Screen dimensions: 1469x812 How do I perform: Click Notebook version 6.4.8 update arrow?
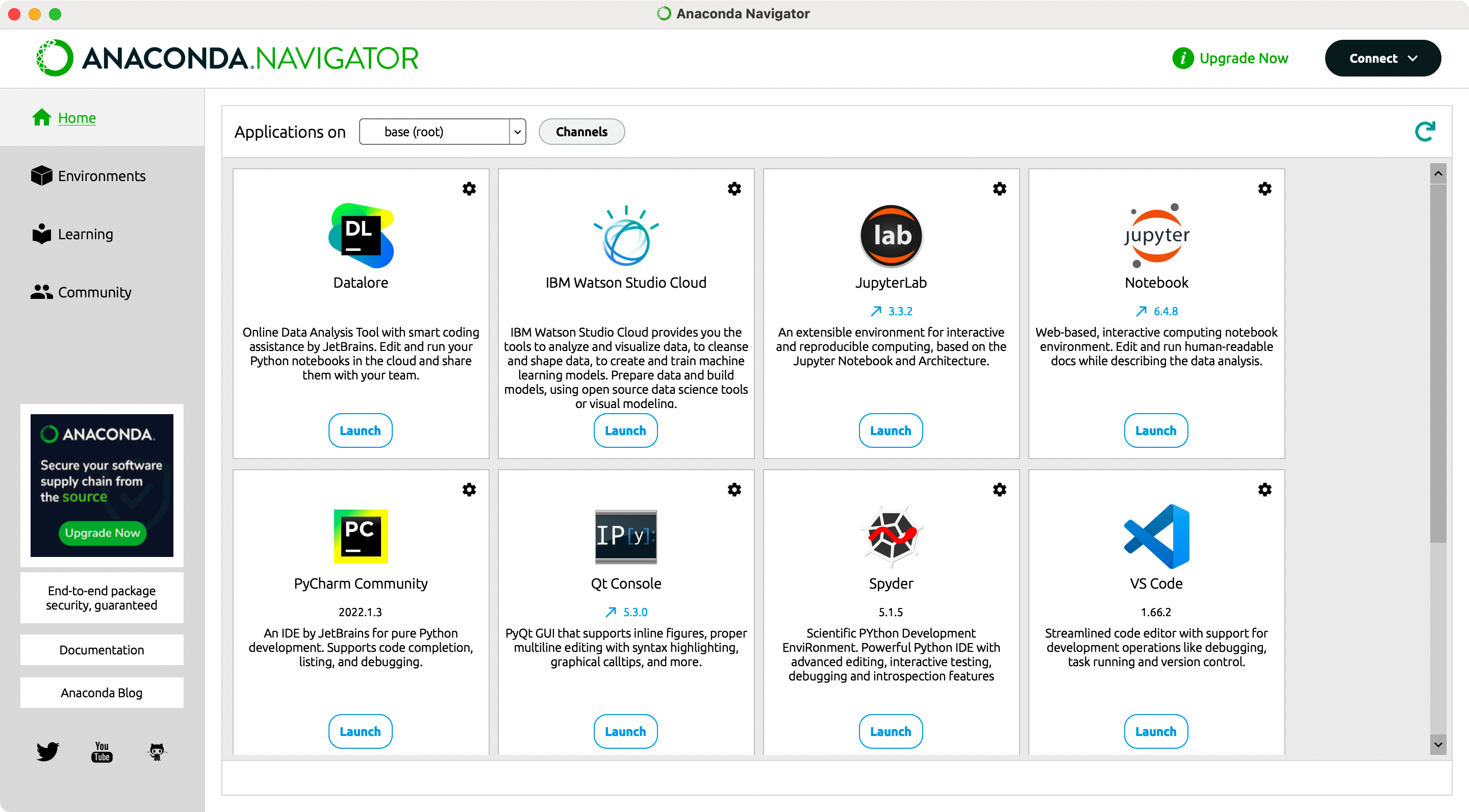pyautogui.click(x=1141, y=311)
